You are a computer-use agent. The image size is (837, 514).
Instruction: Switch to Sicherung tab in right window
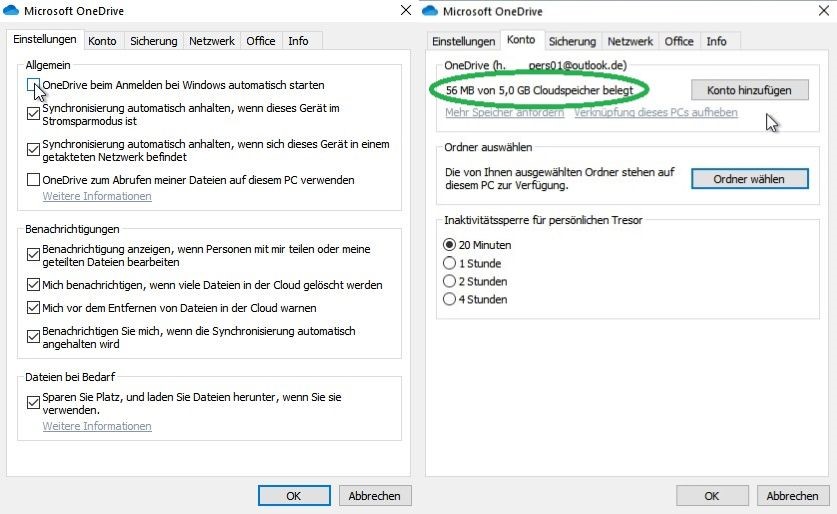click(x=572, y=42)
